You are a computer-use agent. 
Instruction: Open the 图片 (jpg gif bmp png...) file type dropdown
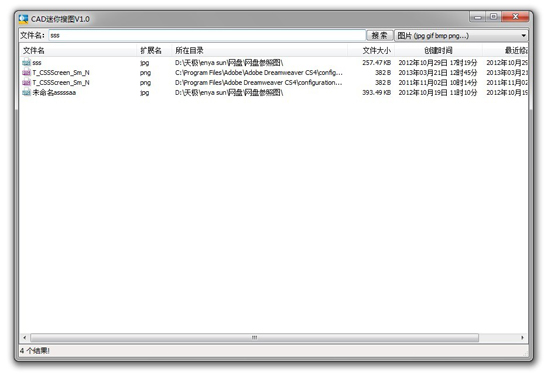461,35
